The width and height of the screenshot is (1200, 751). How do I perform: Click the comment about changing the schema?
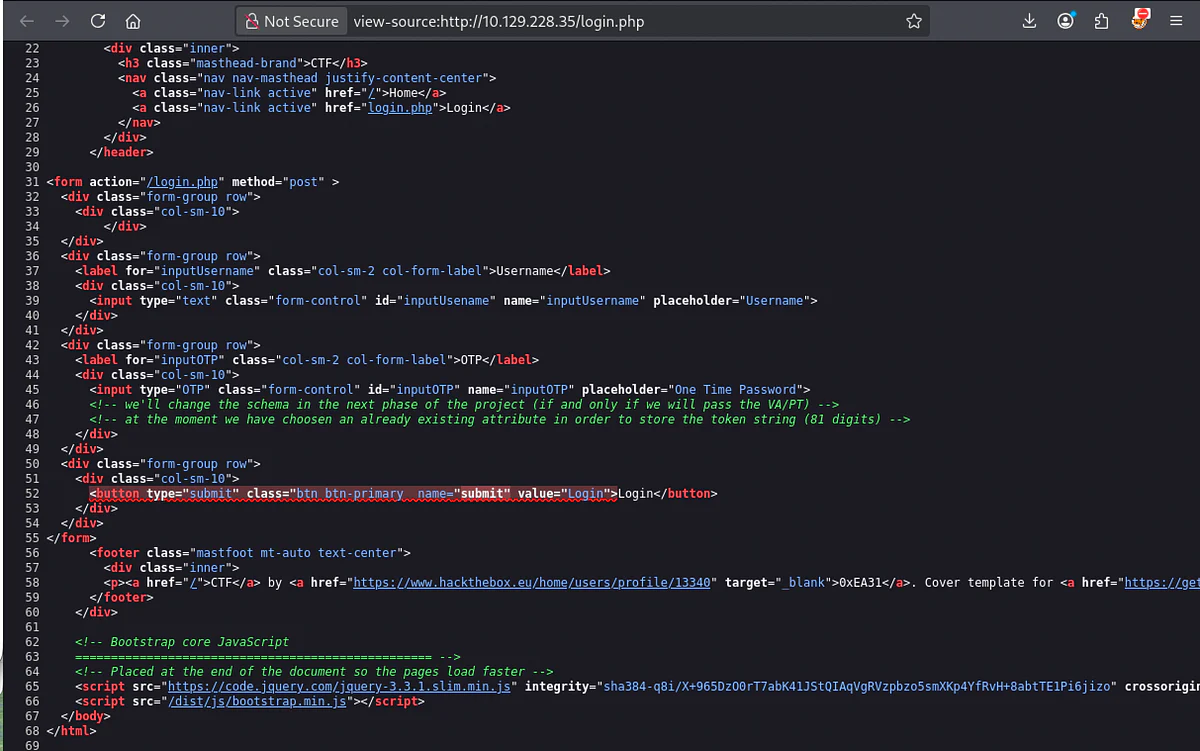click(x=464, y=404)
